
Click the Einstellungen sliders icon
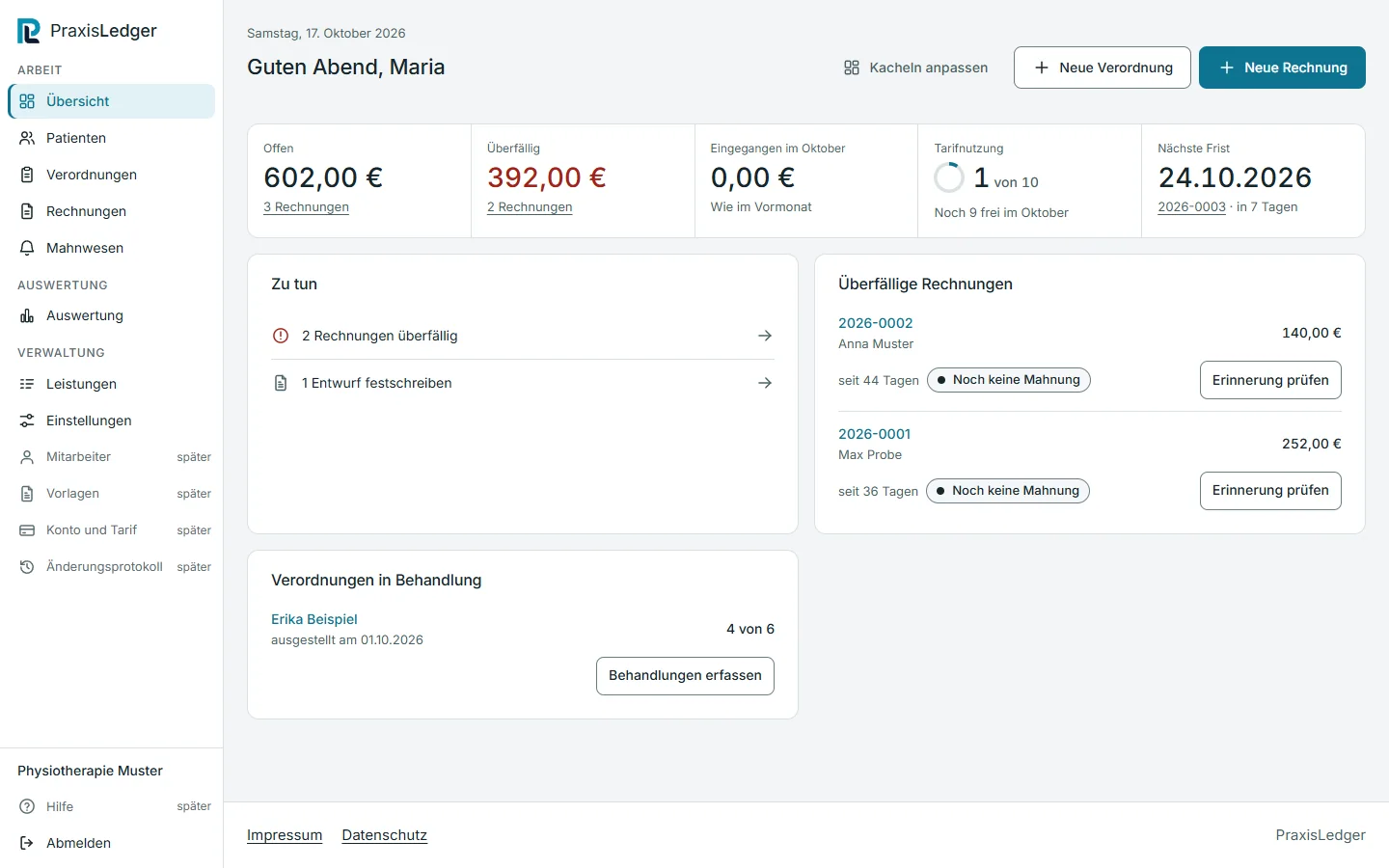[x=27, y=420]
